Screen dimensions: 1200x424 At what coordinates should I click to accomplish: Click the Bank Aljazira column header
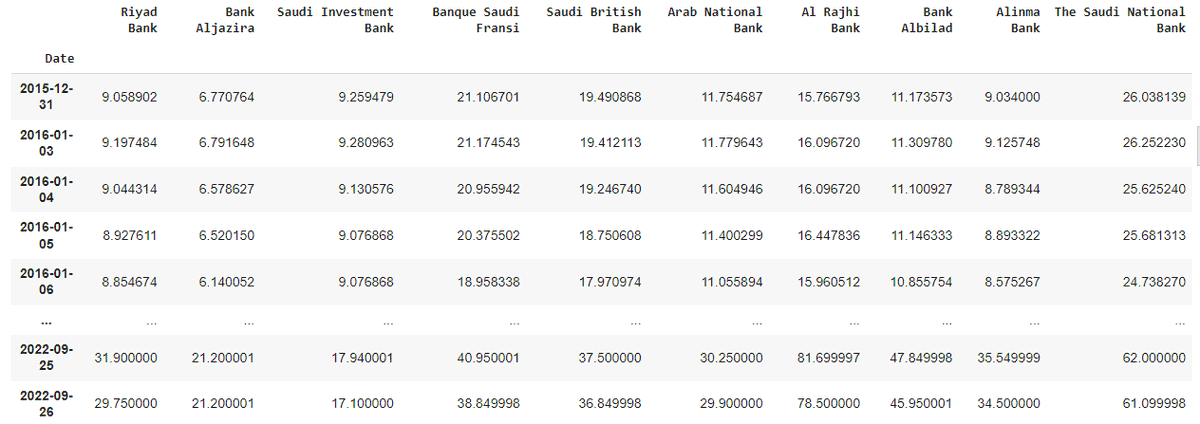pos(225,20)
